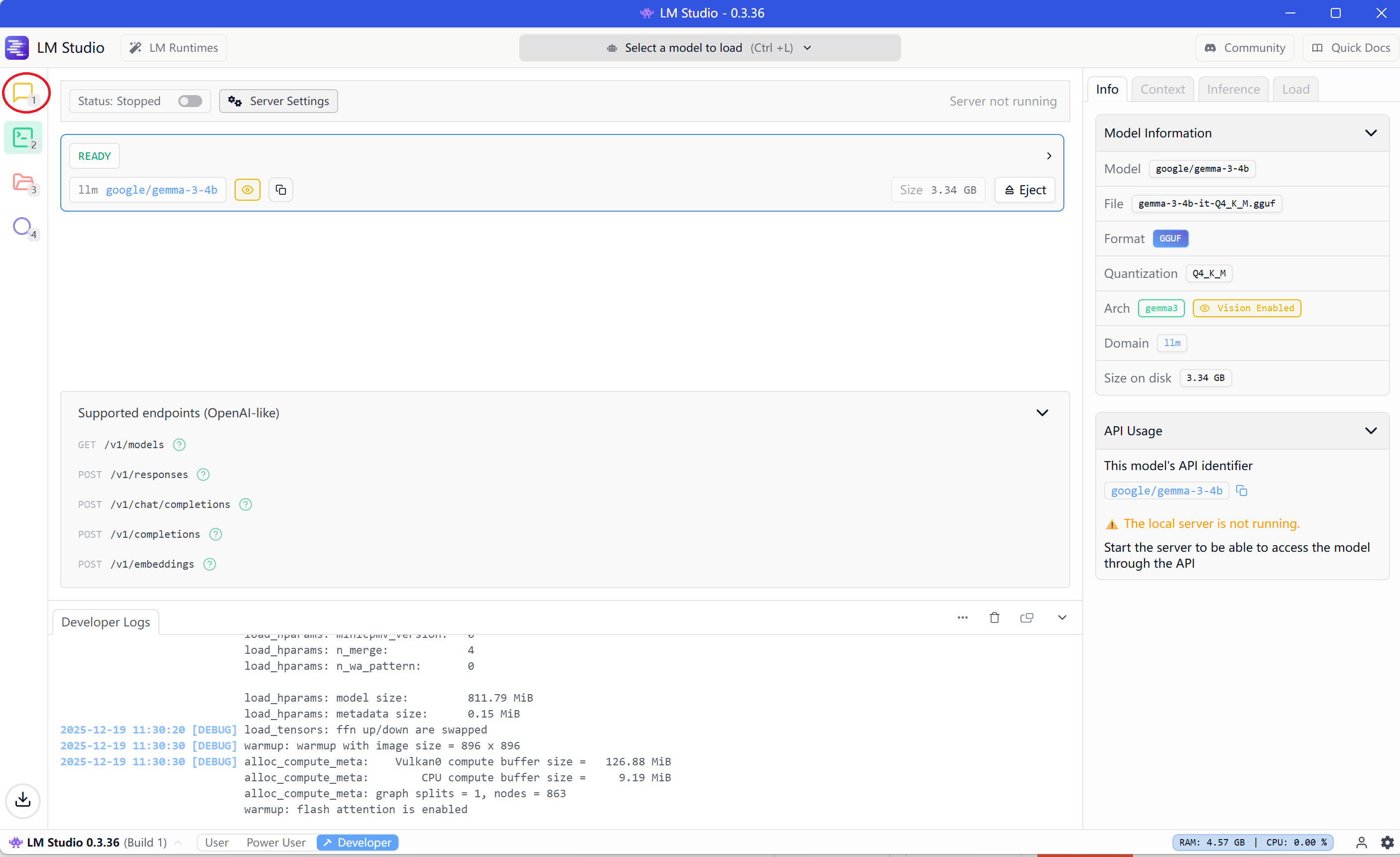Click the vision eye badge on model

pos(247,190)
